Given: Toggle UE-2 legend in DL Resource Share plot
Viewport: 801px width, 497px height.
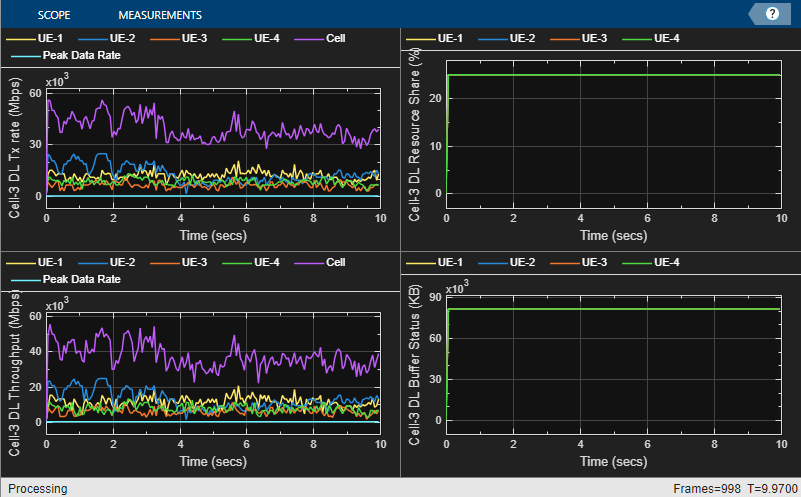Looking at the screenshot, I should [x=507, y=38].
